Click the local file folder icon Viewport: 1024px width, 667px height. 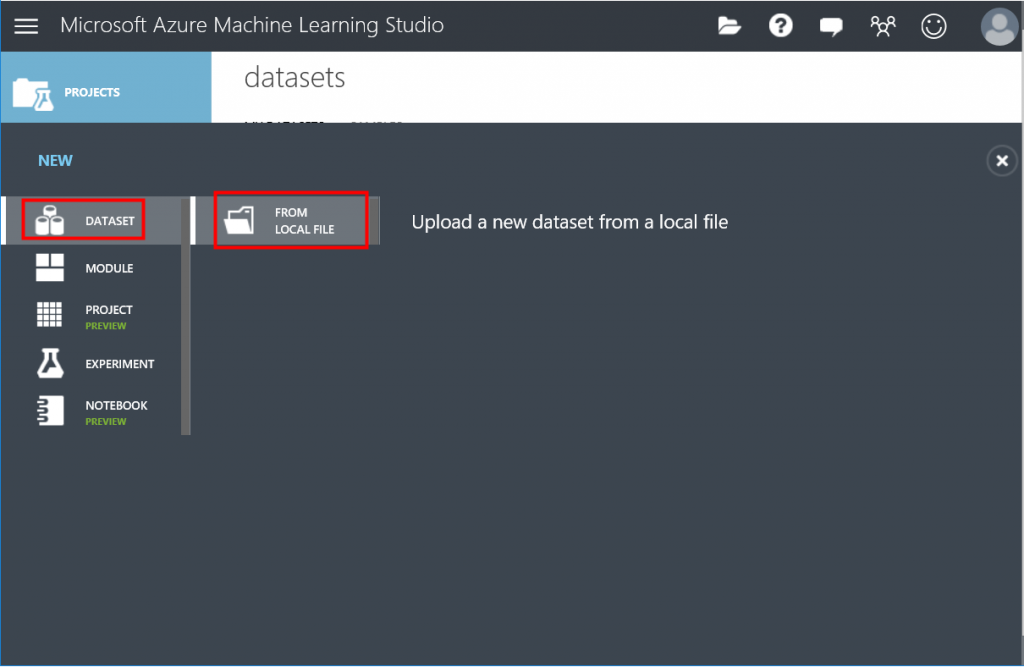point(239,221)
